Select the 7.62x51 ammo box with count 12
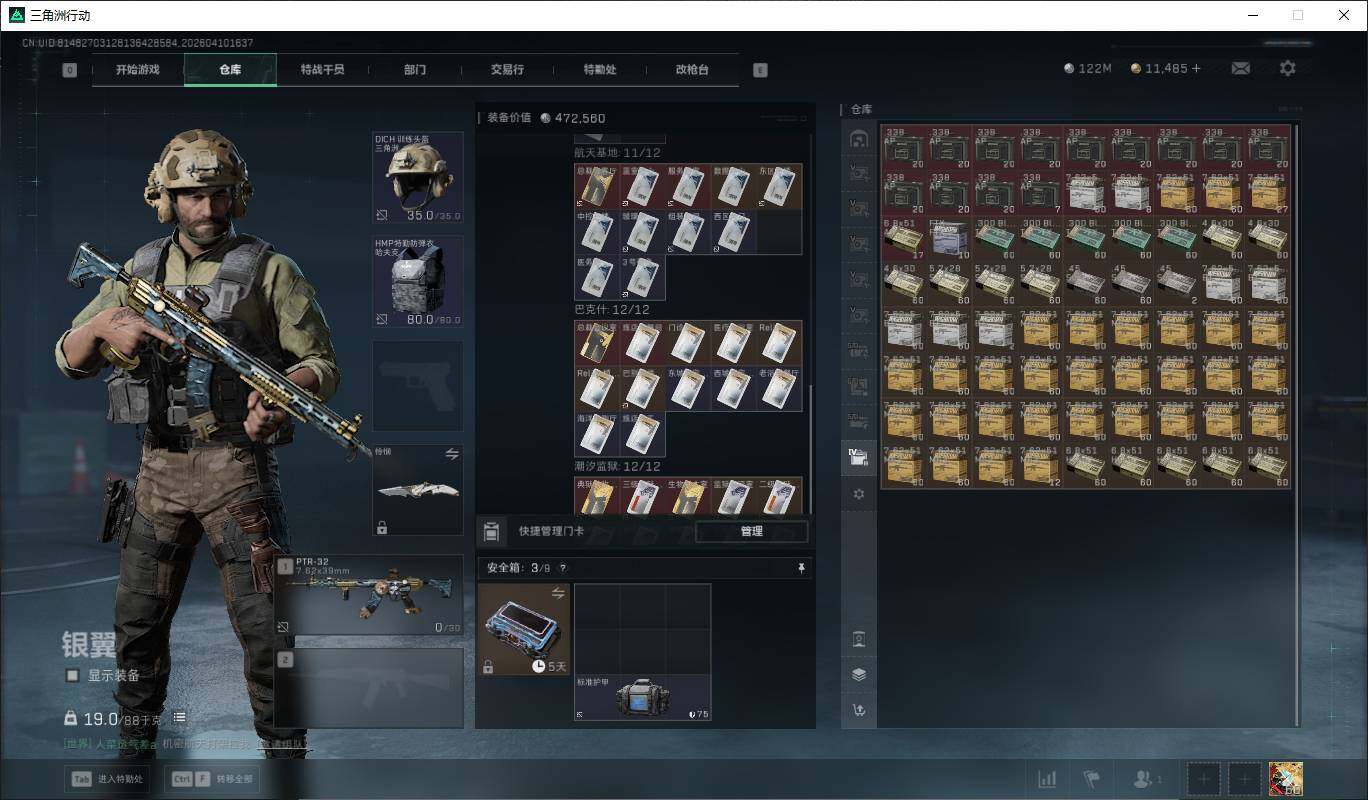The width and height of the screenshot is (1368, 800). [x=1041, y=466]
